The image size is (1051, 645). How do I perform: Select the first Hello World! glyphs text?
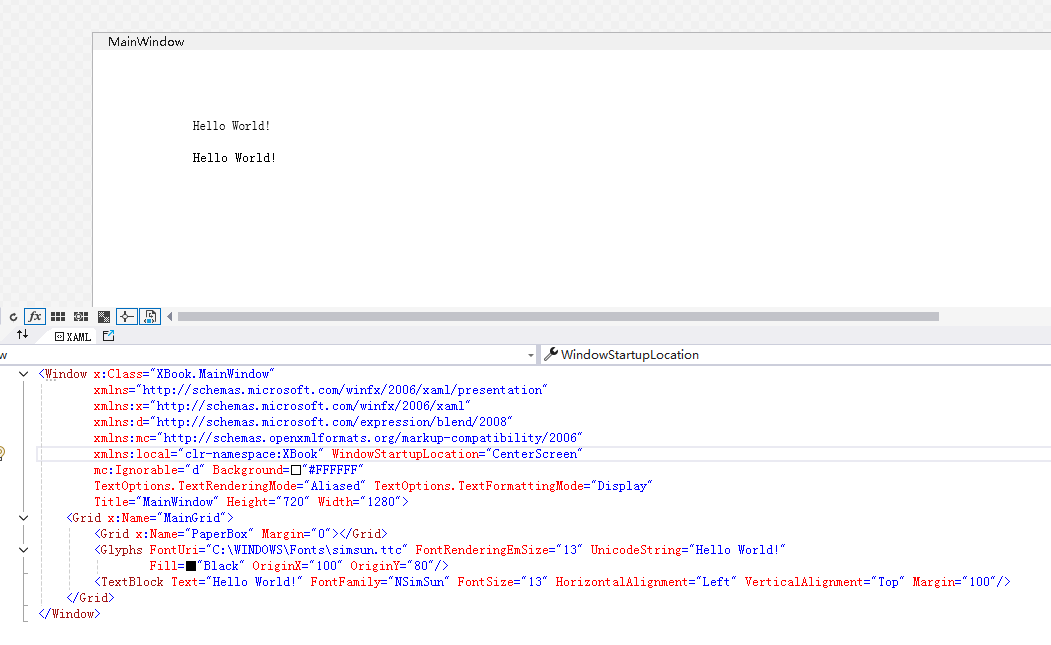point(231,126)
